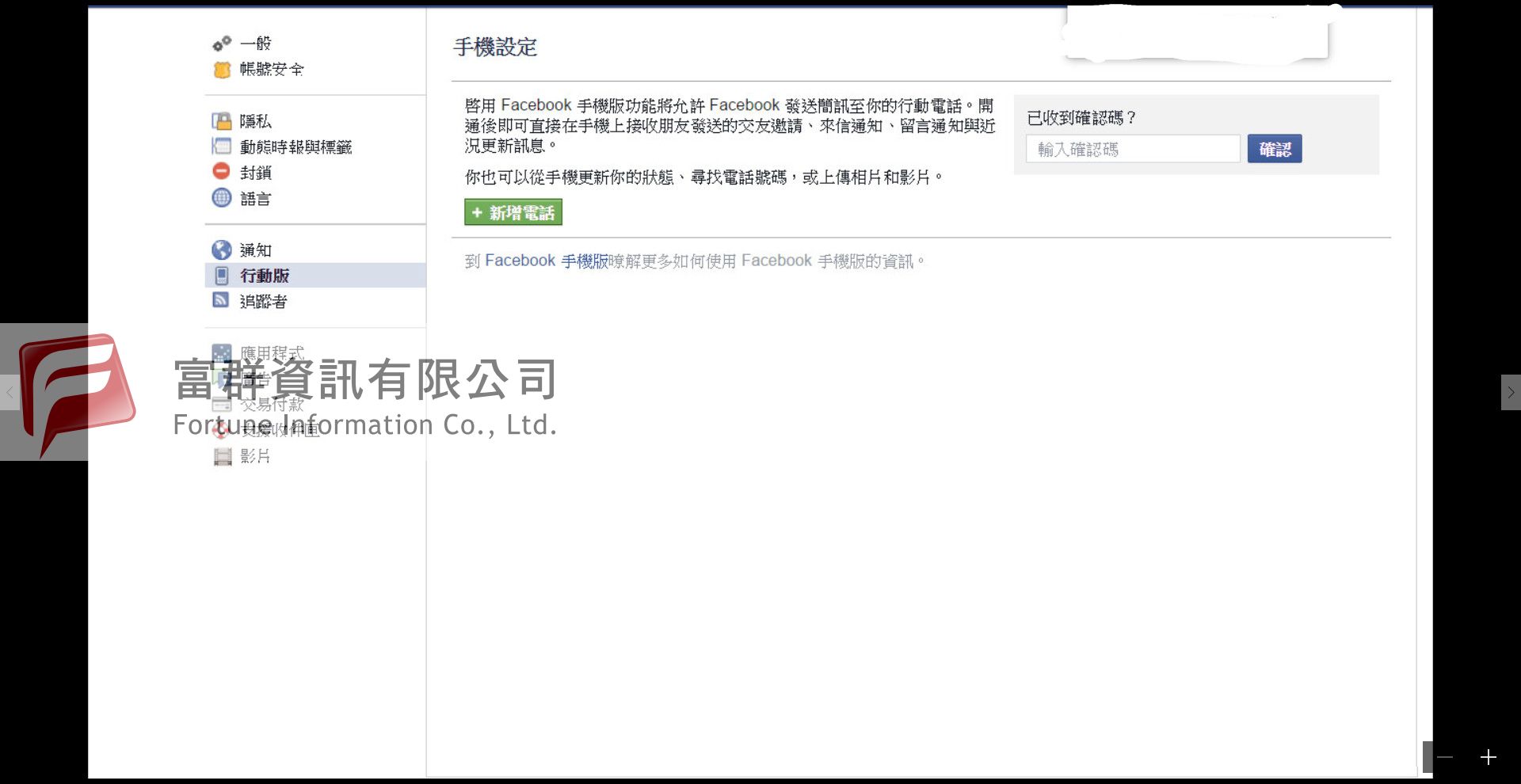Follow the Facebook 手機版 link
1521x784 pixels.
[546, 261]
